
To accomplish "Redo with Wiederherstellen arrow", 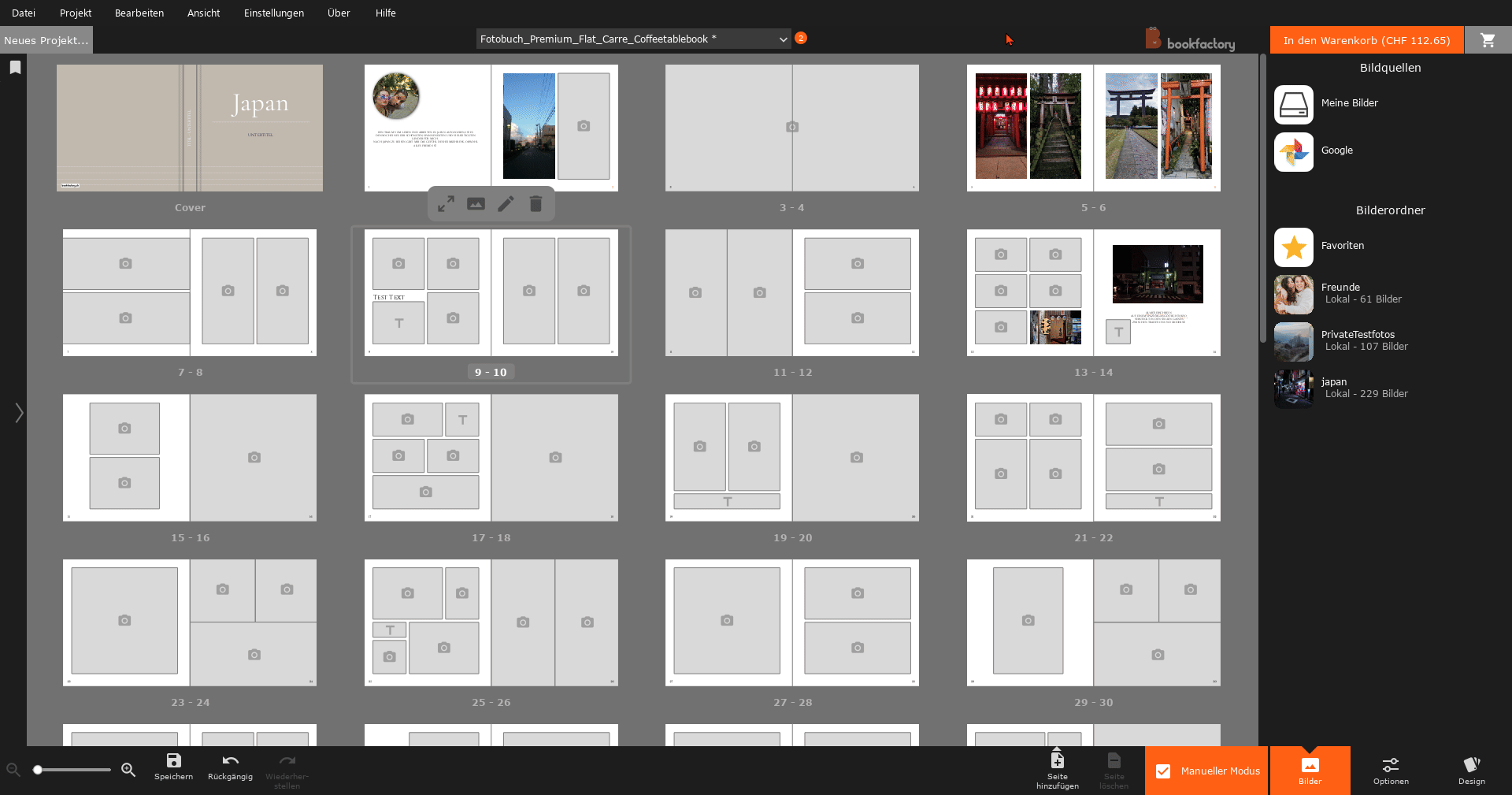I will pos(287,771).
